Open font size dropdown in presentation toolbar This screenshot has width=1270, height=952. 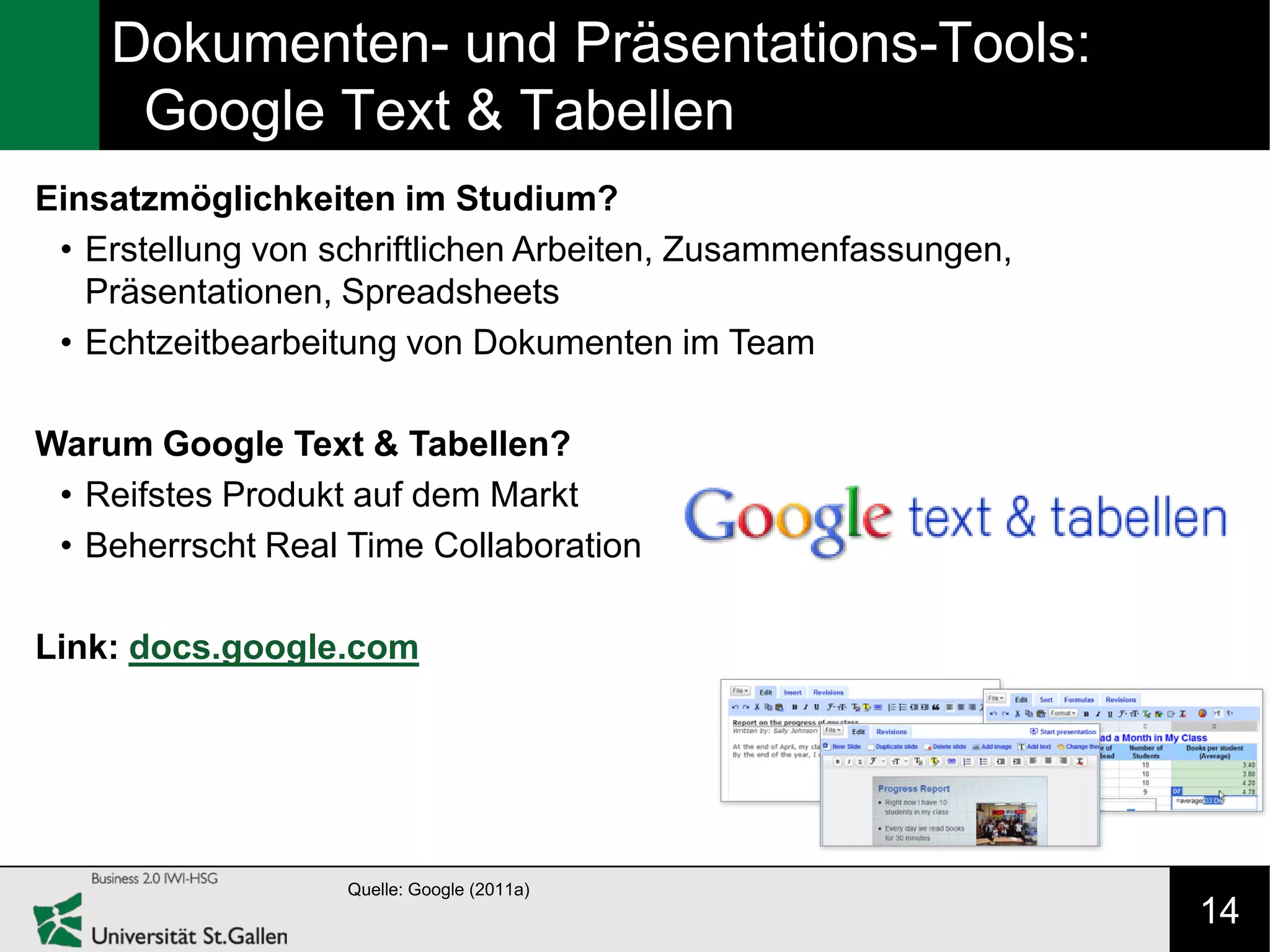point(899,761)
